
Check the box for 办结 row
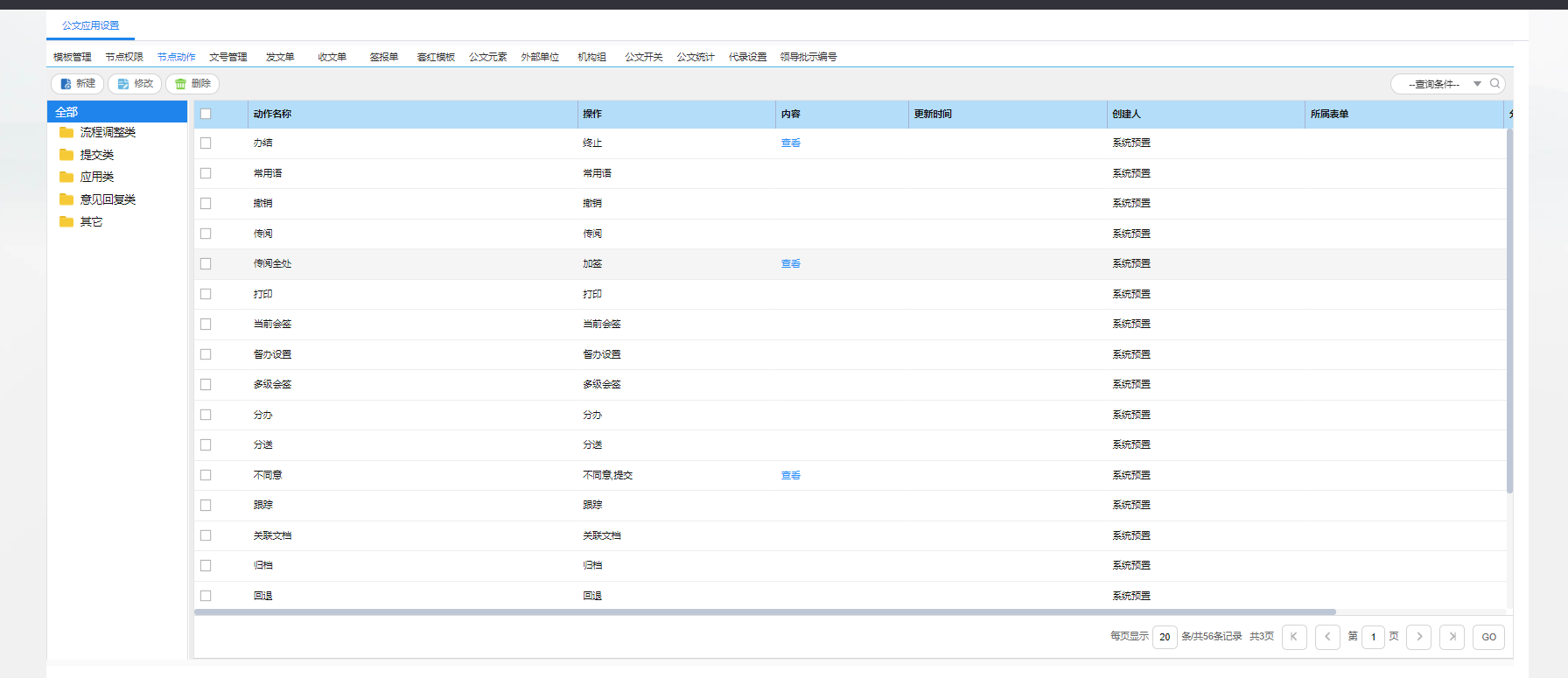pyautogui.click(x=206, y=143)
